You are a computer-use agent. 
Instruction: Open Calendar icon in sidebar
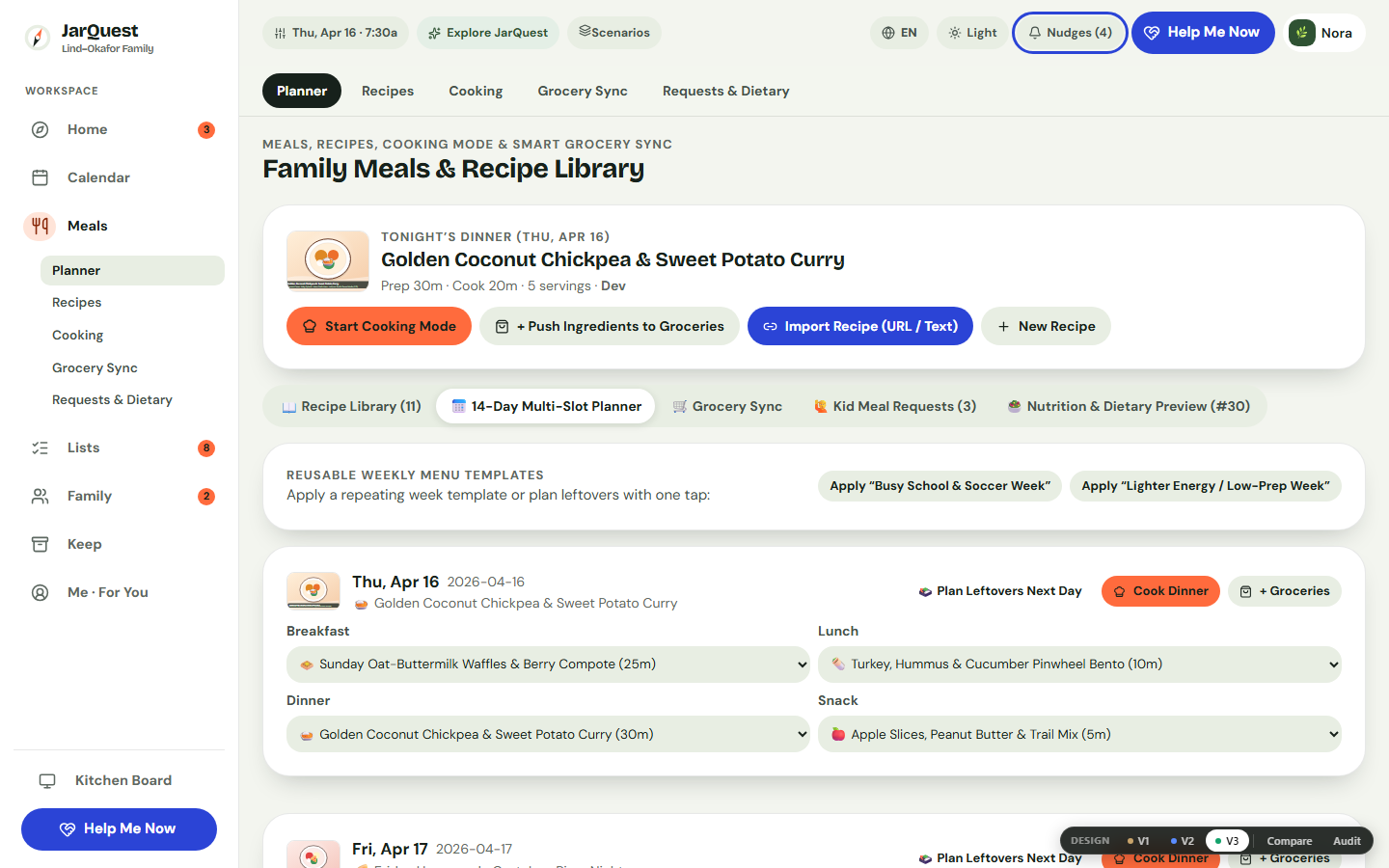pyautogui.click(x=40, y=177)
